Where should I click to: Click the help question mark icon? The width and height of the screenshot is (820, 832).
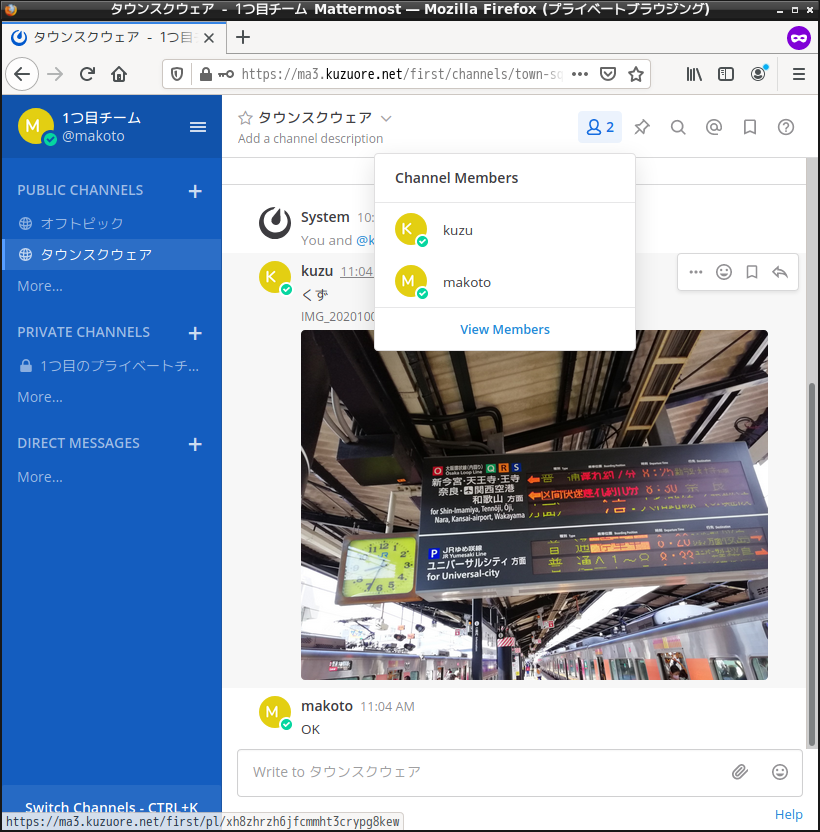786,127
